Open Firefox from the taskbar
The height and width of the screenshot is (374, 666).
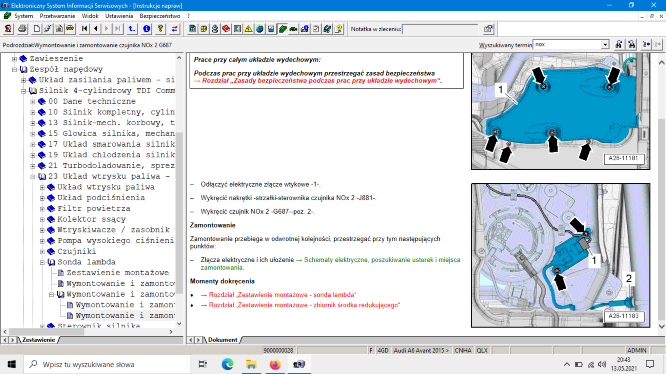click(275, 364)
